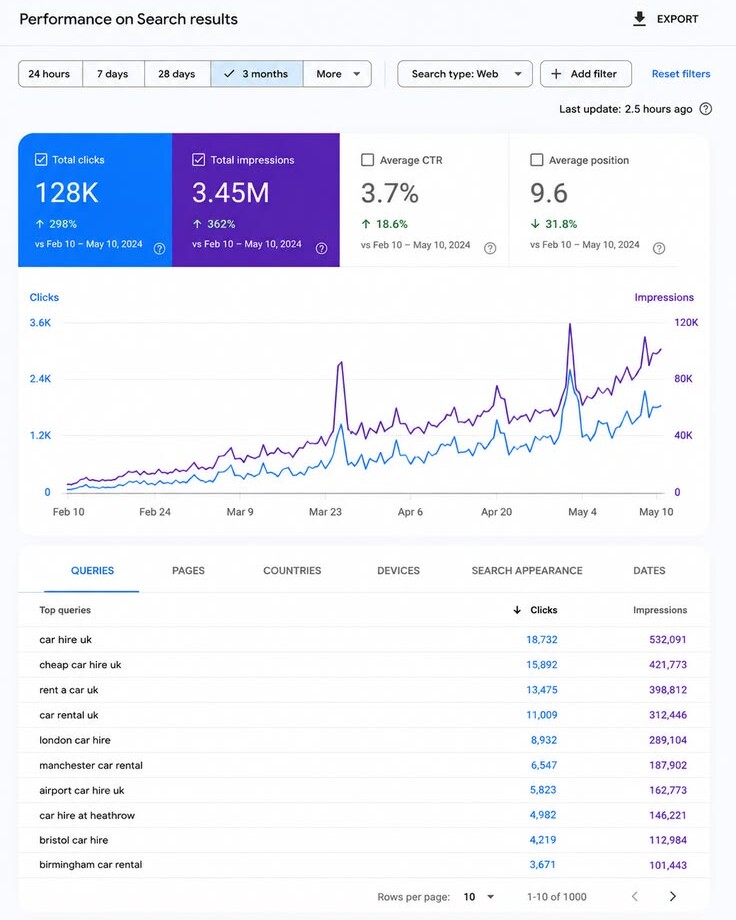Click the '1-10 of 1000' pagination text
Image resolution: width=736 pixels, height=920 pixels.
coord(556,897)
